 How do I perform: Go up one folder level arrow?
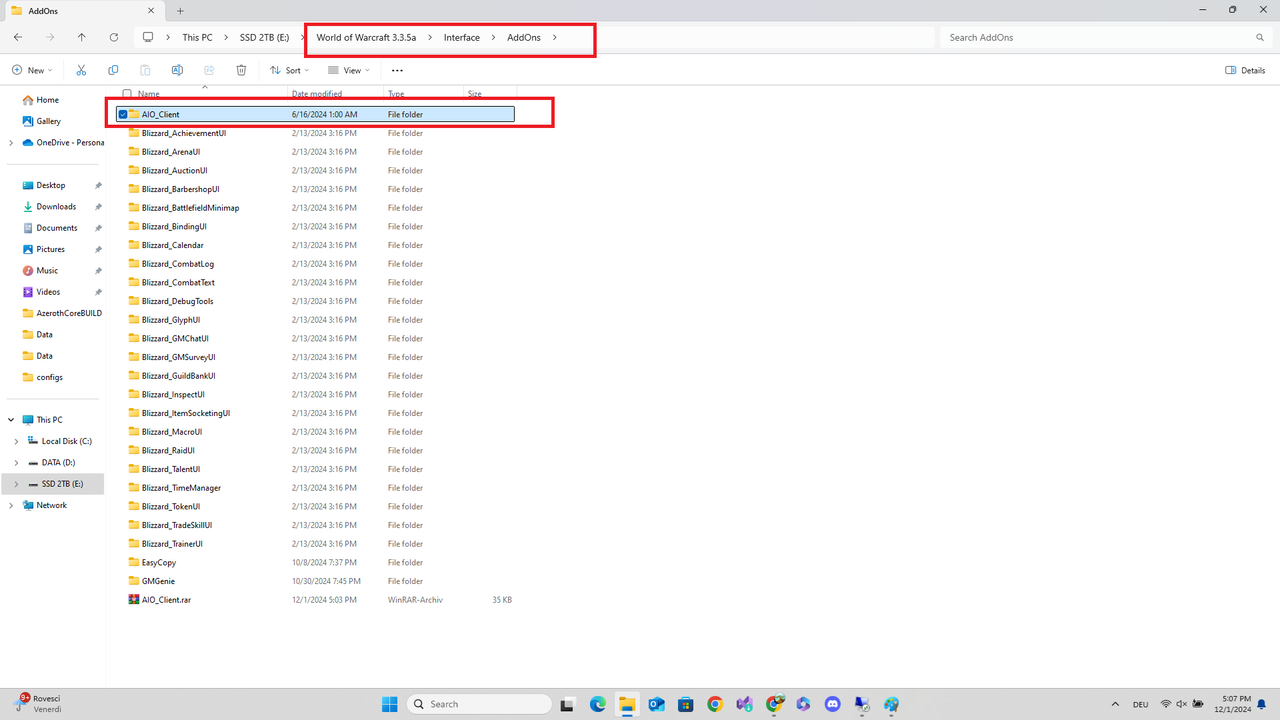coord(82,37)
